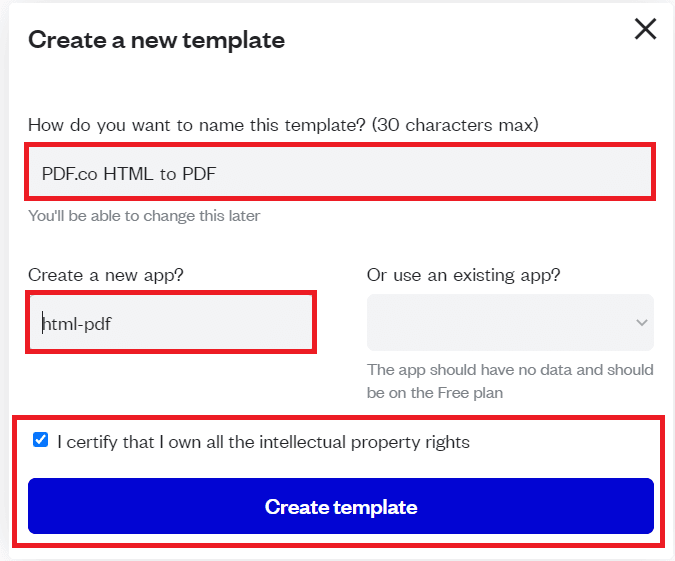Focus the template name input field
Image resolution: width=675 pixels, height=561 pixels.
pyautogui.click(x=340, y=173)
